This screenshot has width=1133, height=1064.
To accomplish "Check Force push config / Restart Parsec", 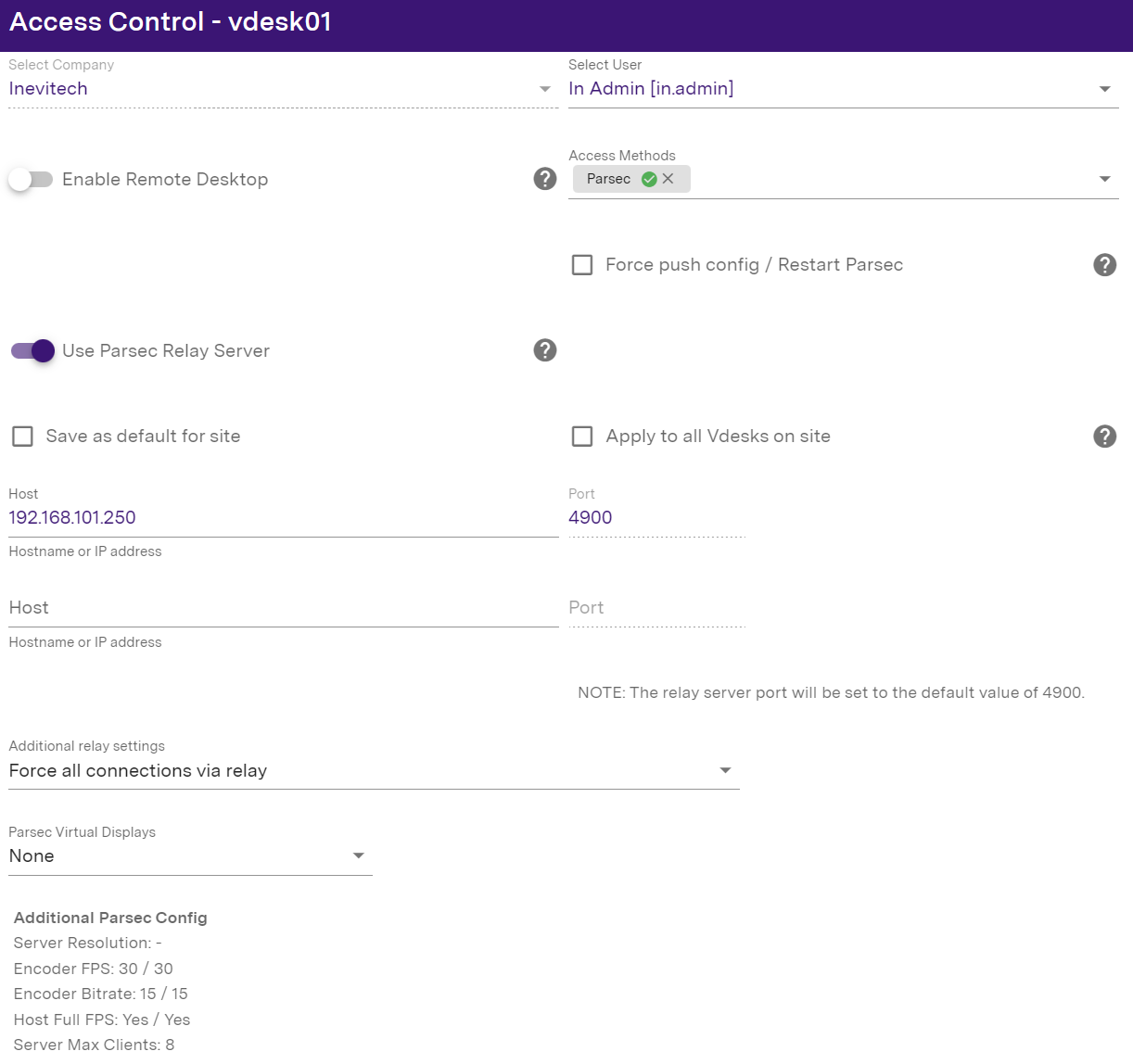I will pyautogui.click(x=582, y=265).
